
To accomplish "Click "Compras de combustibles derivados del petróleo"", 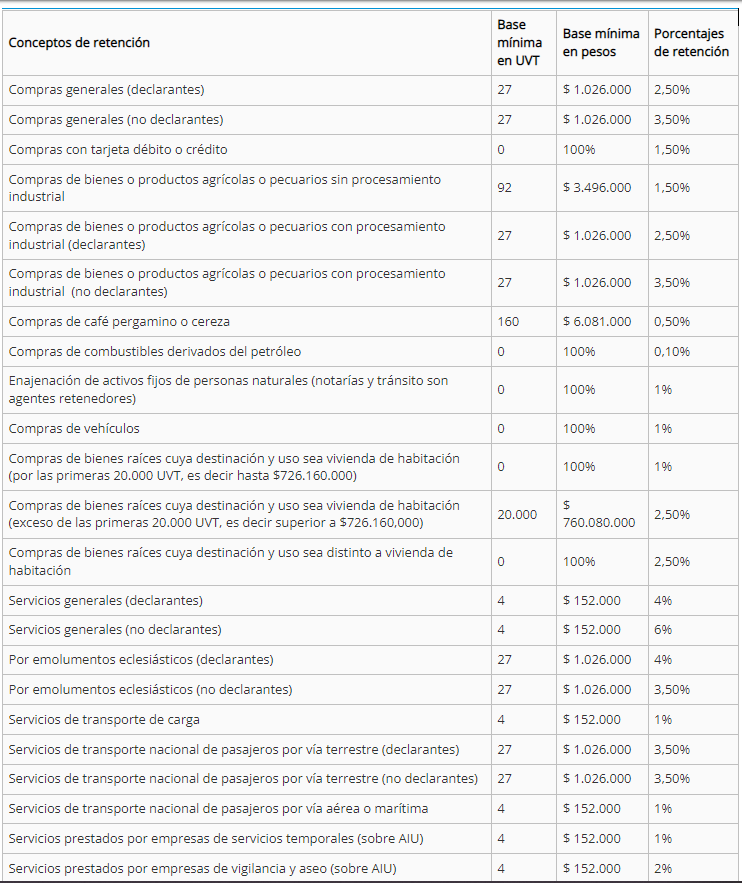I will (x=155, y=352).
